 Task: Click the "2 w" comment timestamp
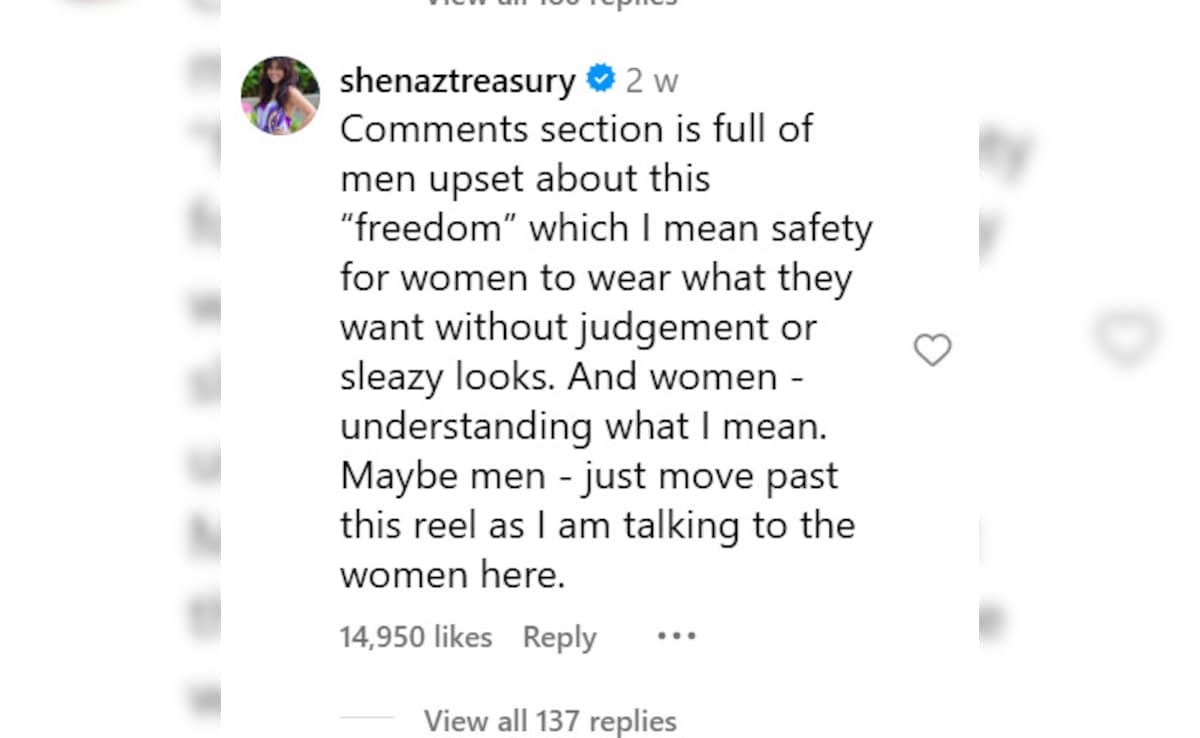point(652,81)
